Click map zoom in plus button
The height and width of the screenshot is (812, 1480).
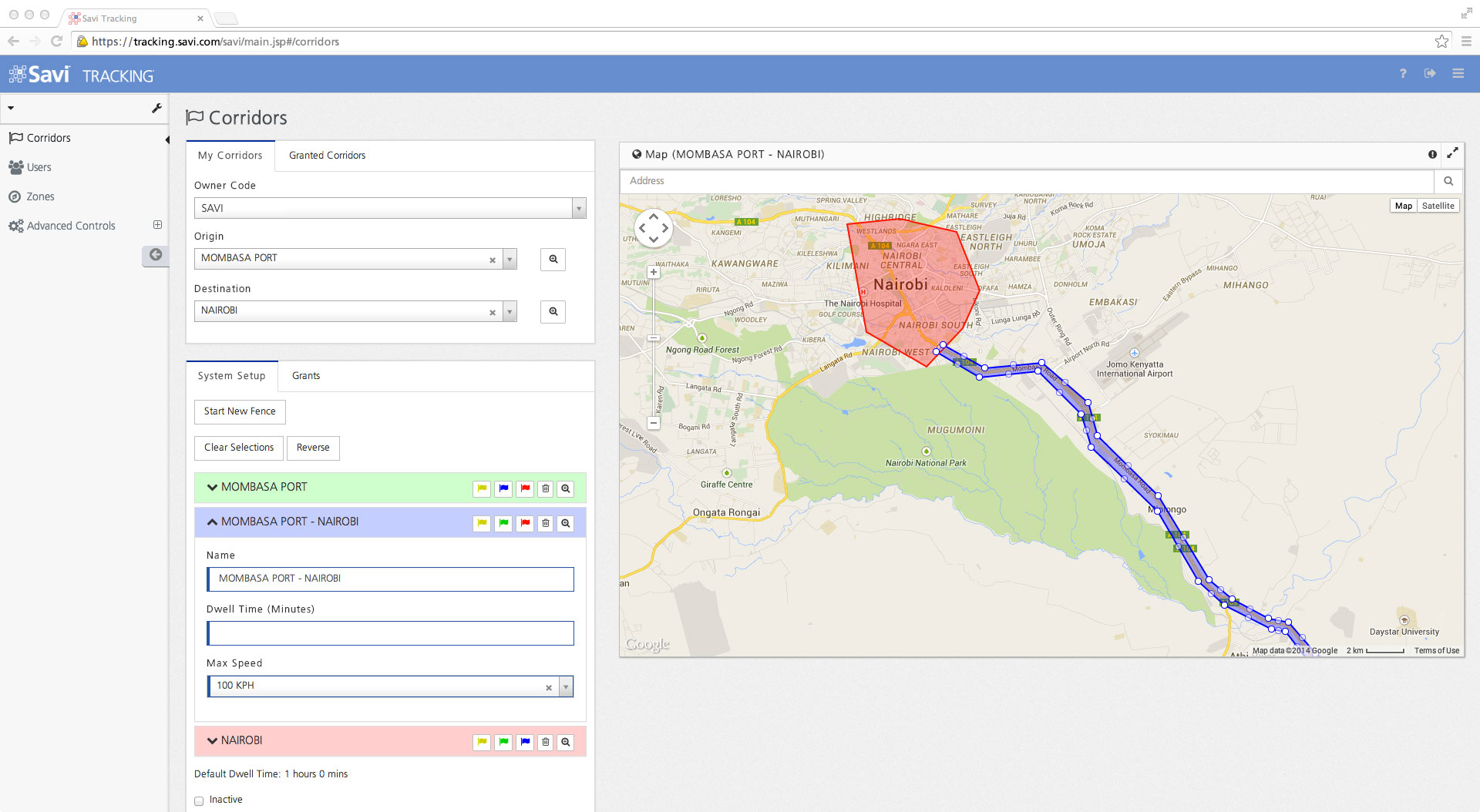(654, 272)
